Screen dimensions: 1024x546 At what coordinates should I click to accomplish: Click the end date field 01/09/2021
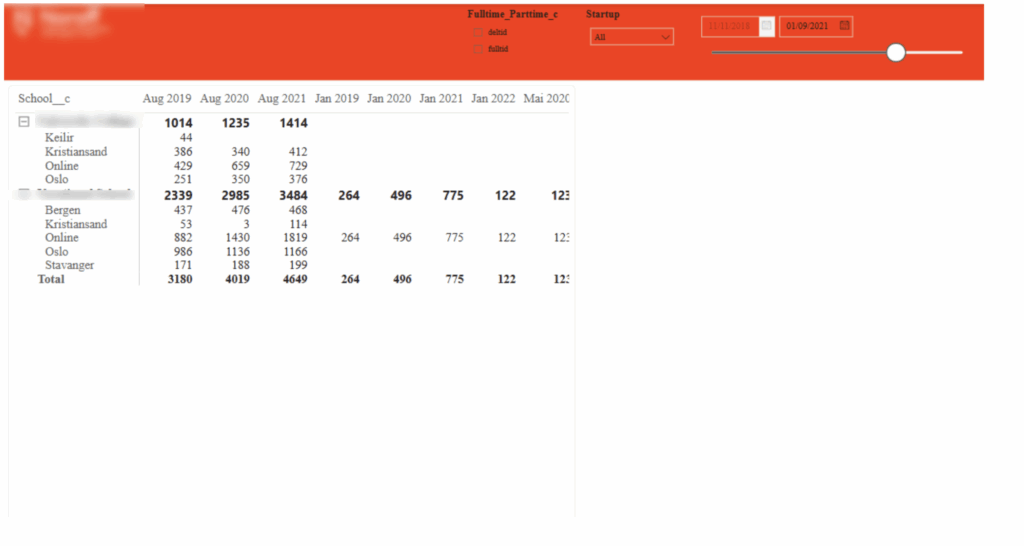pyautogui.click(x=808, y=26)
